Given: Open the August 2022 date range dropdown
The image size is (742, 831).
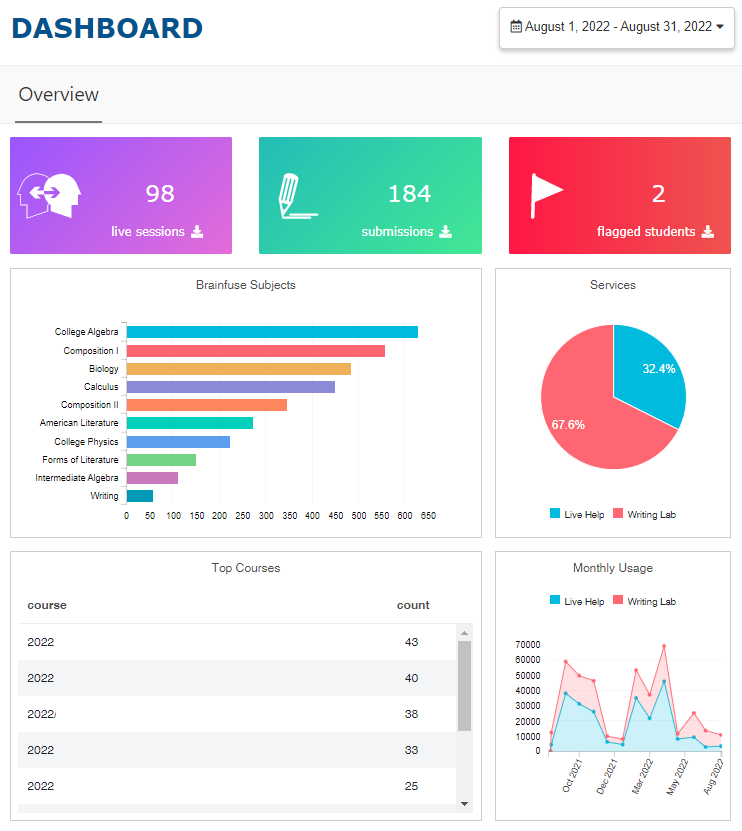Looking at the screenshot, I should 617,27.
